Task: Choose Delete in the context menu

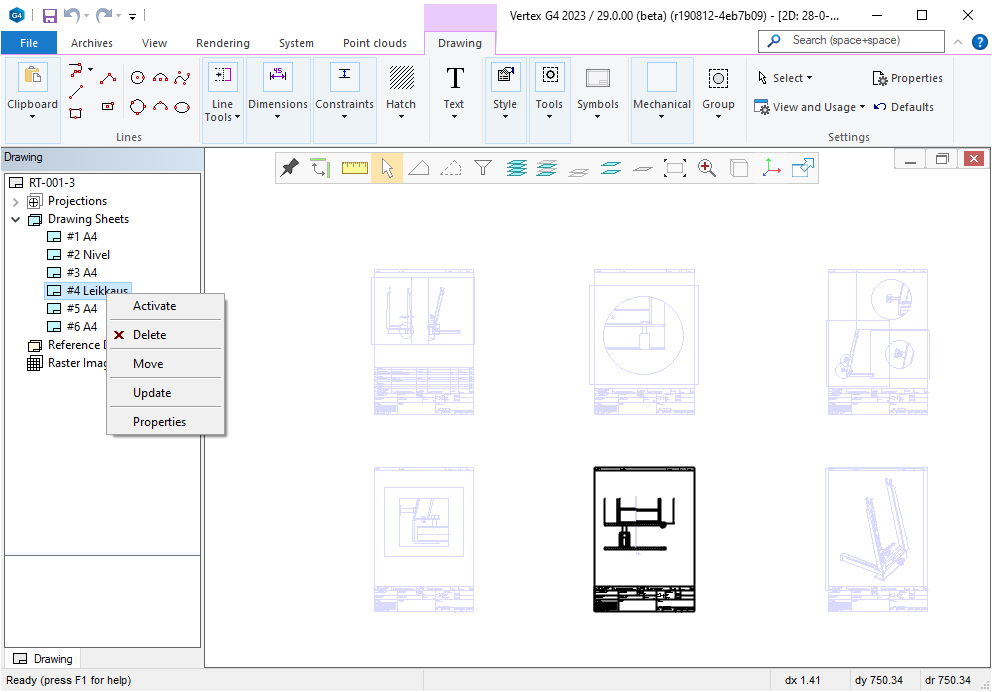Action: click(x=149, y=335)
